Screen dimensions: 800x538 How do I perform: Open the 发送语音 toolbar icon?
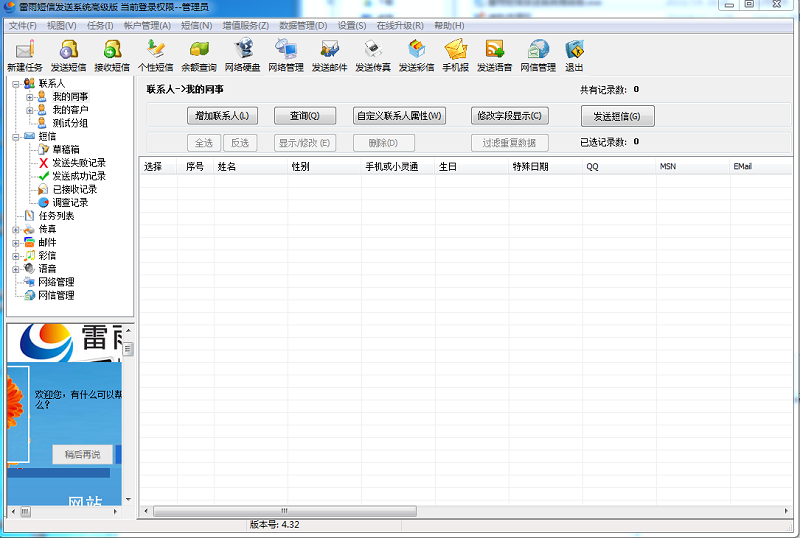[494, 55]
